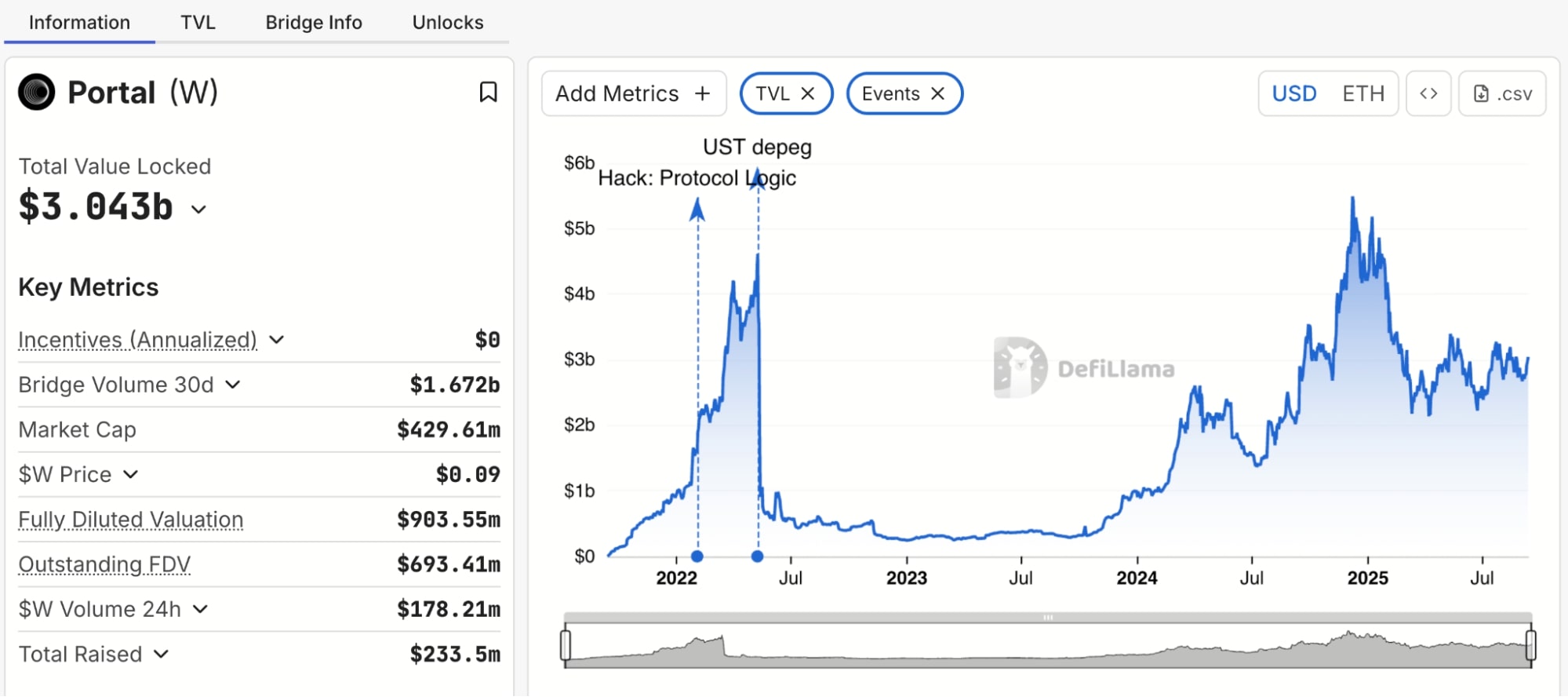
Task: Click the UST depeg event marker dot
Action: point(757,557)
